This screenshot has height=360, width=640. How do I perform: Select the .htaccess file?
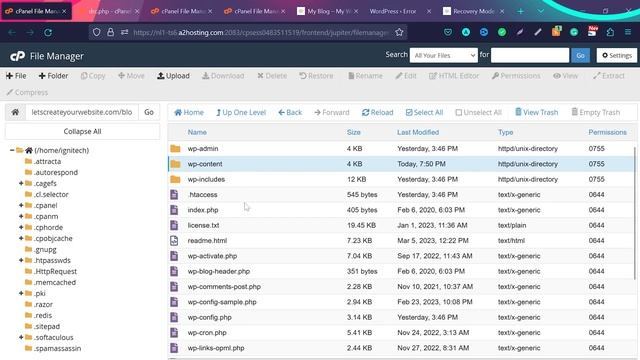202,195
